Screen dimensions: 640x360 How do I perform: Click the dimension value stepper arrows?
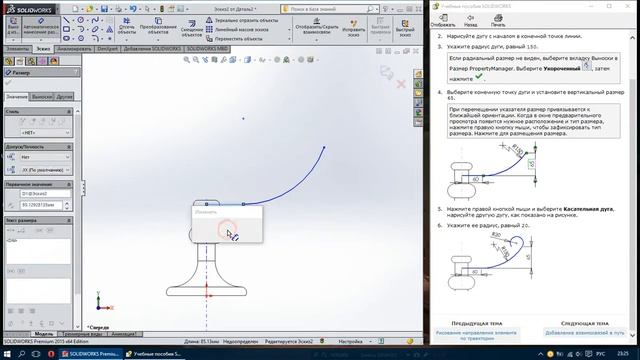click(67, 205)
